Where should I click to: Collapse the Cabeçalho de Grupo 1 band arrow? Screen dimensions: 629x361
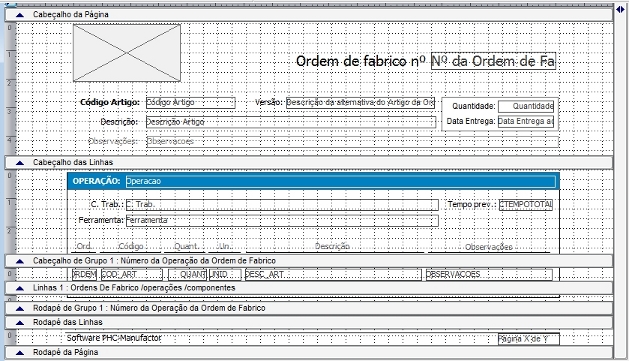[20, 261]
